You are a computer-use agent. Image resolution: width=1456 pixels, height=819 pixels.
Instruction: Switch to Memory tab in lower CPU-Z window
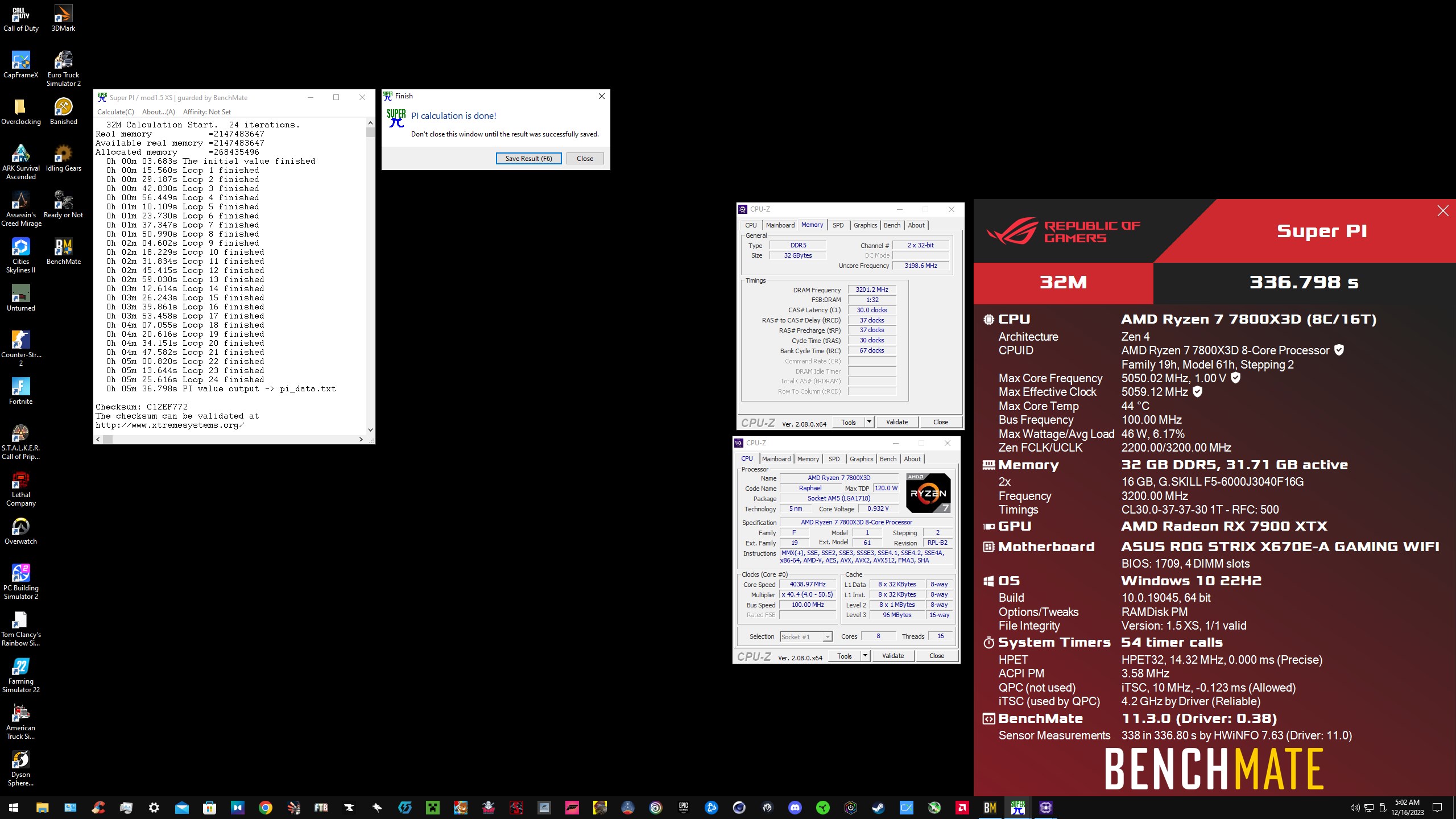coord(808,459)
